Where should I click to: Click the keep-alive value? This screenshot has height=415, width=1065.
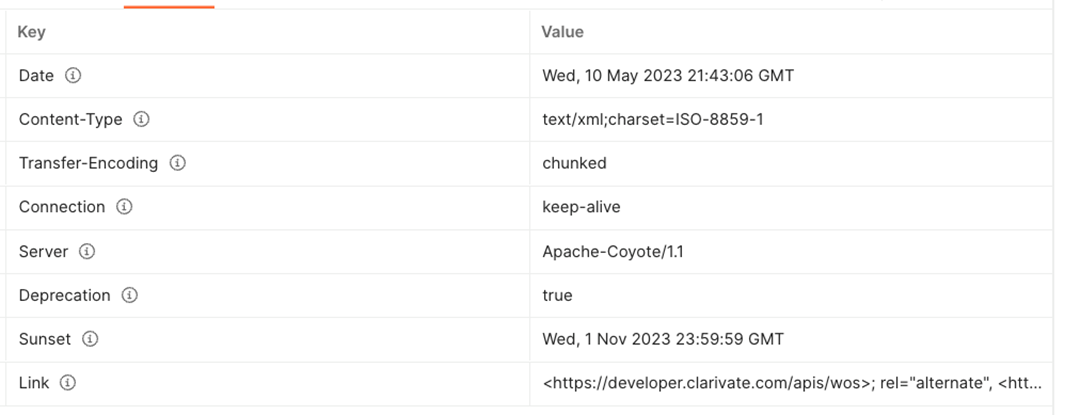tap(581, 207)
